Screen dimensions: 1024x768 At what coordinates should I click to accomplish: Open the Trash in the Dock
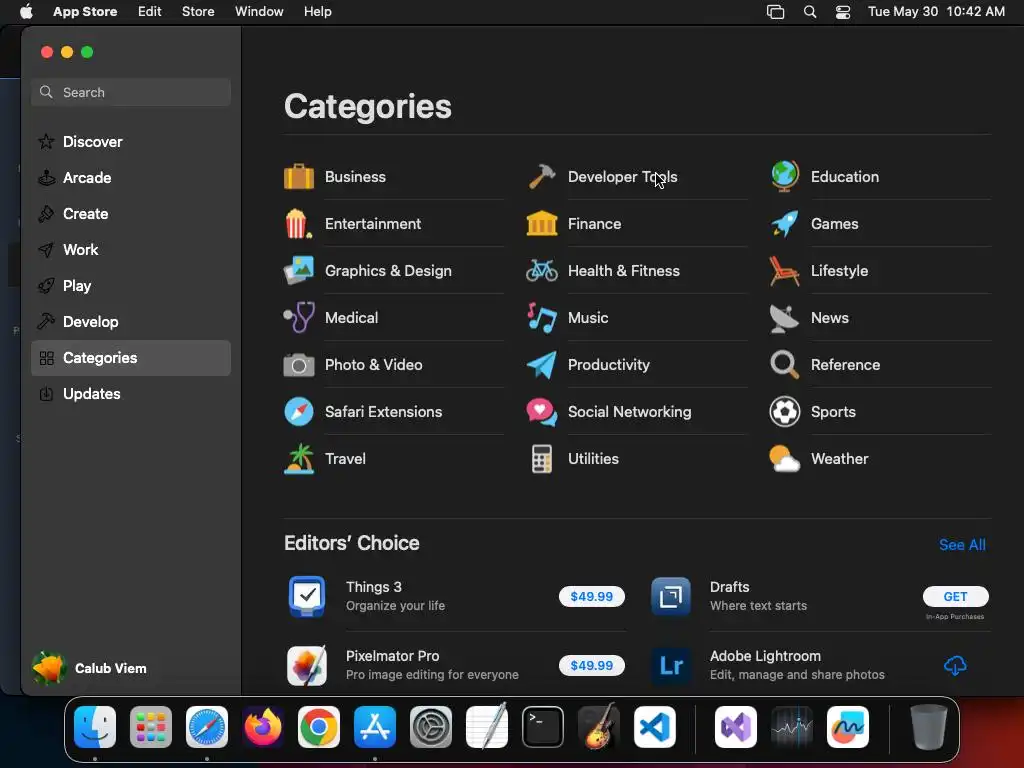click(929, 727)
